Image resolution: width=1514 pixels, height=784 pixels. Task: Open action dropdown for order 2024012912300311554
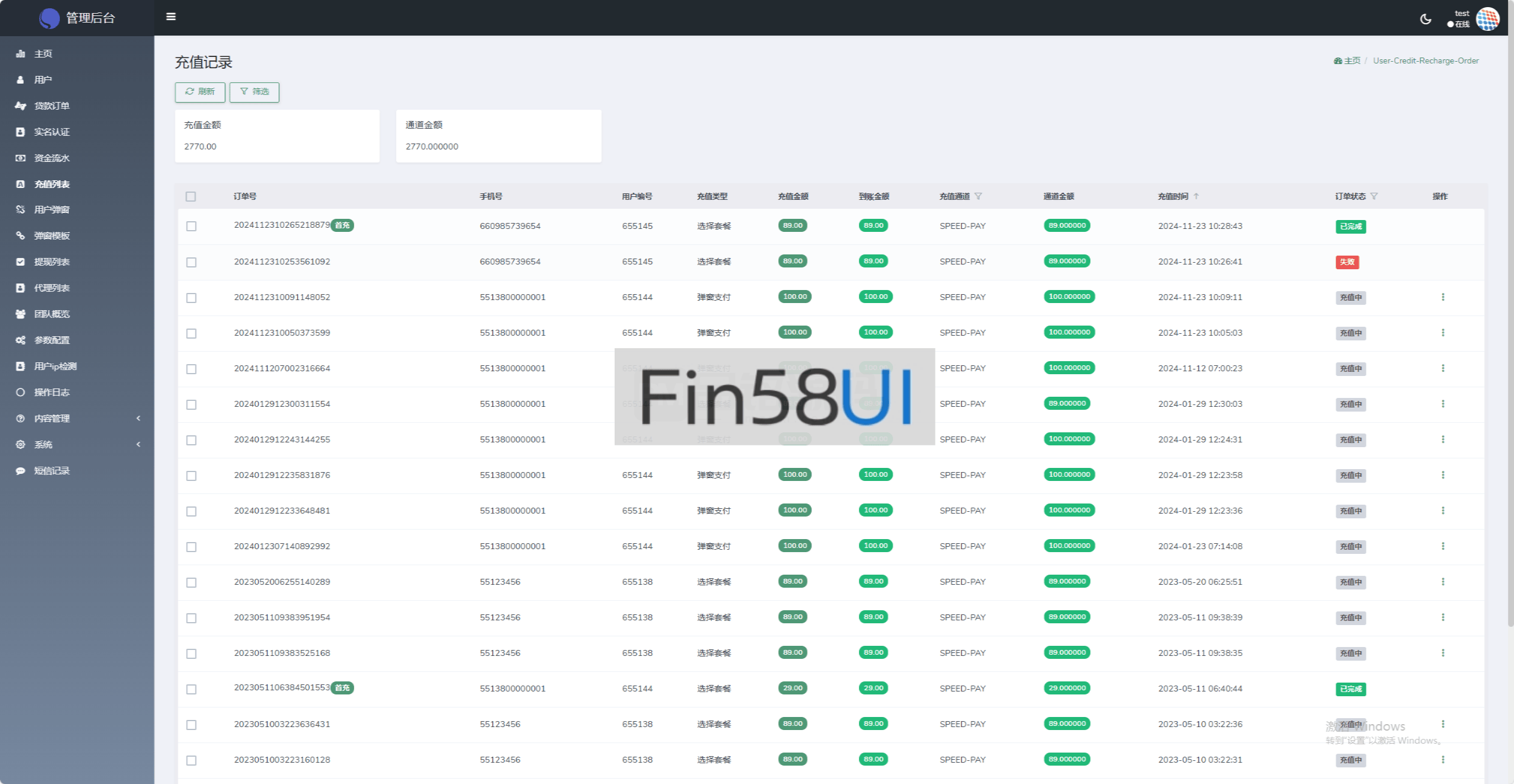[1443, 404]
